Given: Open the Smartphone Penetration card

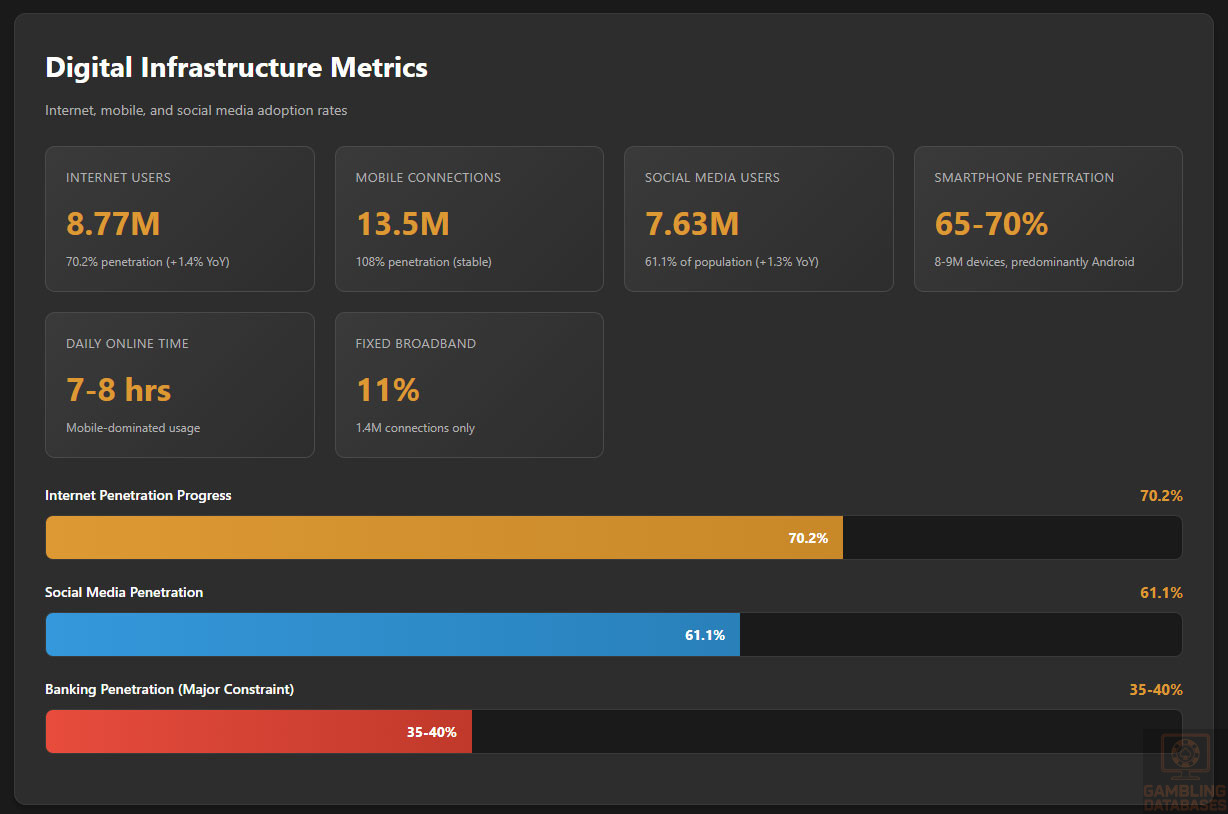Looking at the screenshot, I should pyautogui.click(x=1048, y=219).
